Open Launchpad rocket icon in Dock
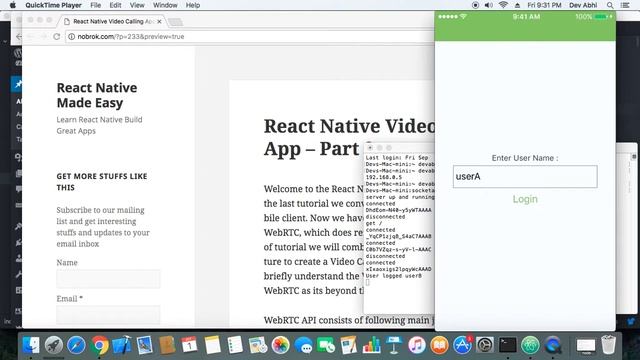This screenshot has height=360, width=640. coord(53,345)
